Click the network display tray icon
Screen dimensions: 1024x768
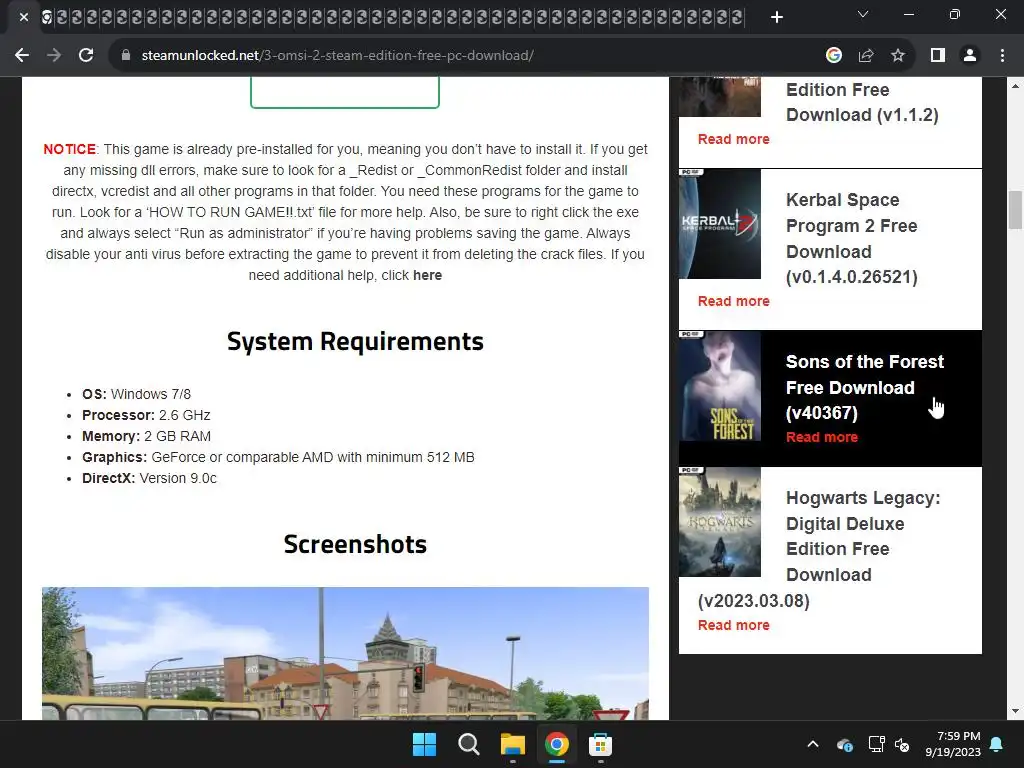coord(876,744)
